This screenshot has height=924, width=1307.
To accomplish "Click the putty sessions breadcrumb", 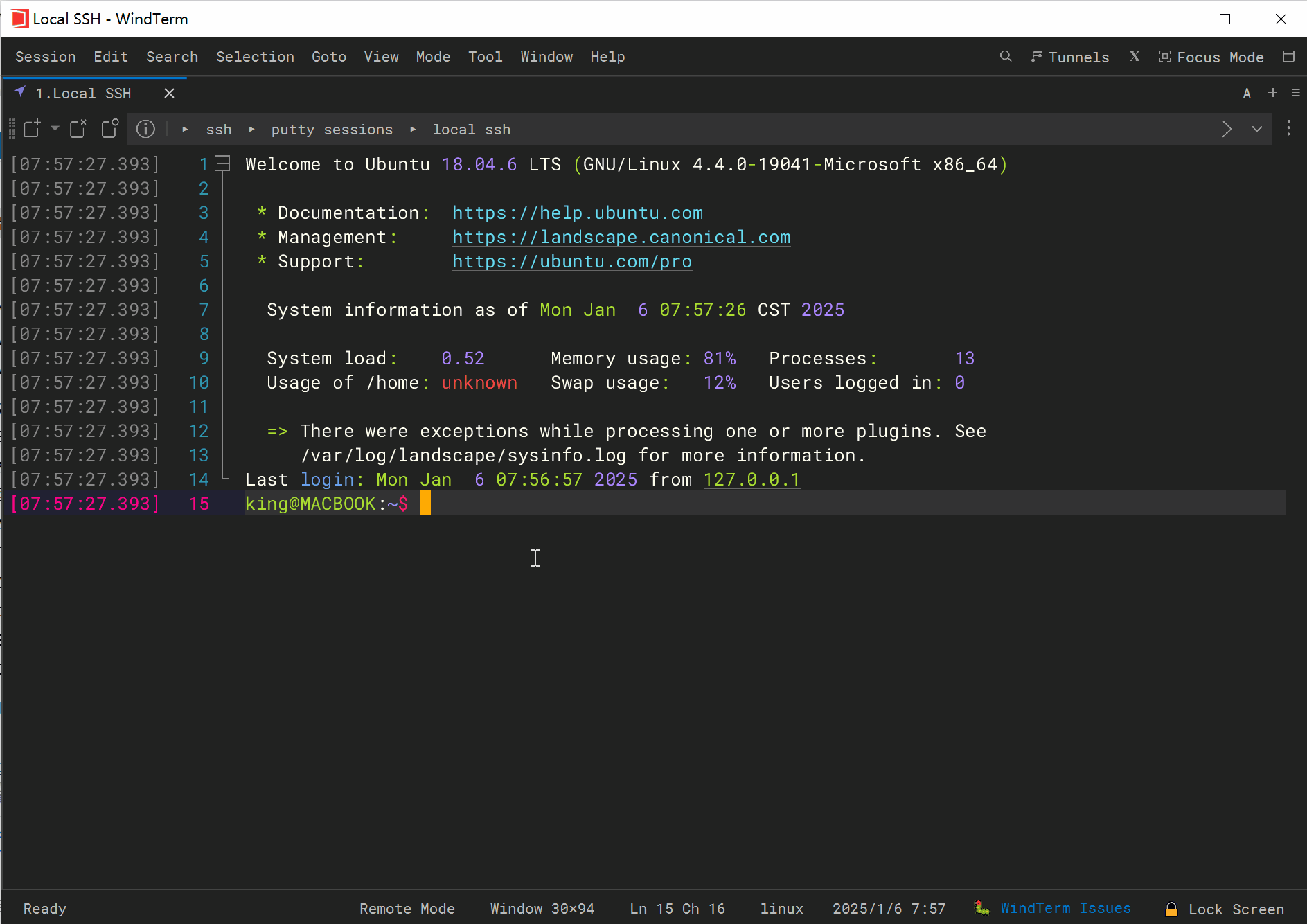I will pos(332,130).
